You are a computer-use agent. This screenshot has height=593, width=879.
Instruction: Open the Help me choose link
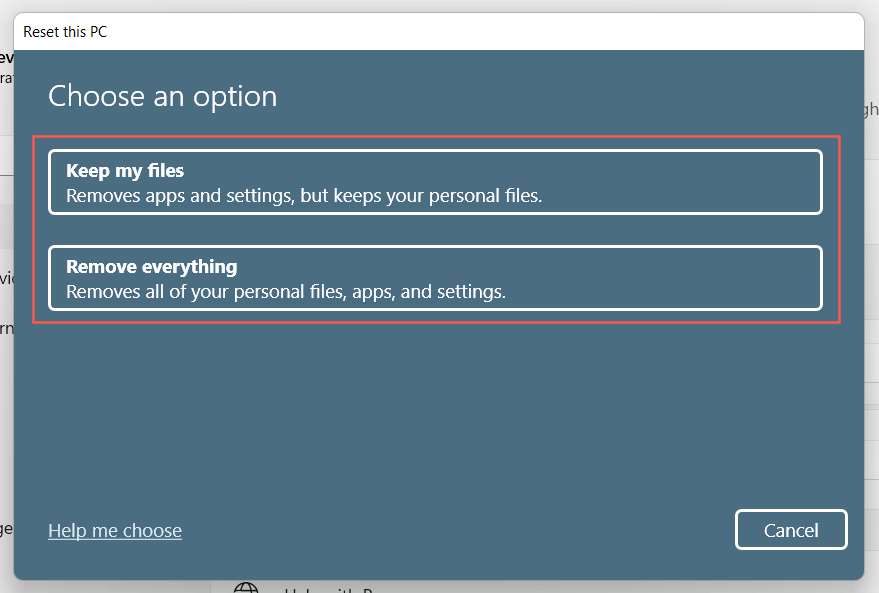click(x=115, y=530)
